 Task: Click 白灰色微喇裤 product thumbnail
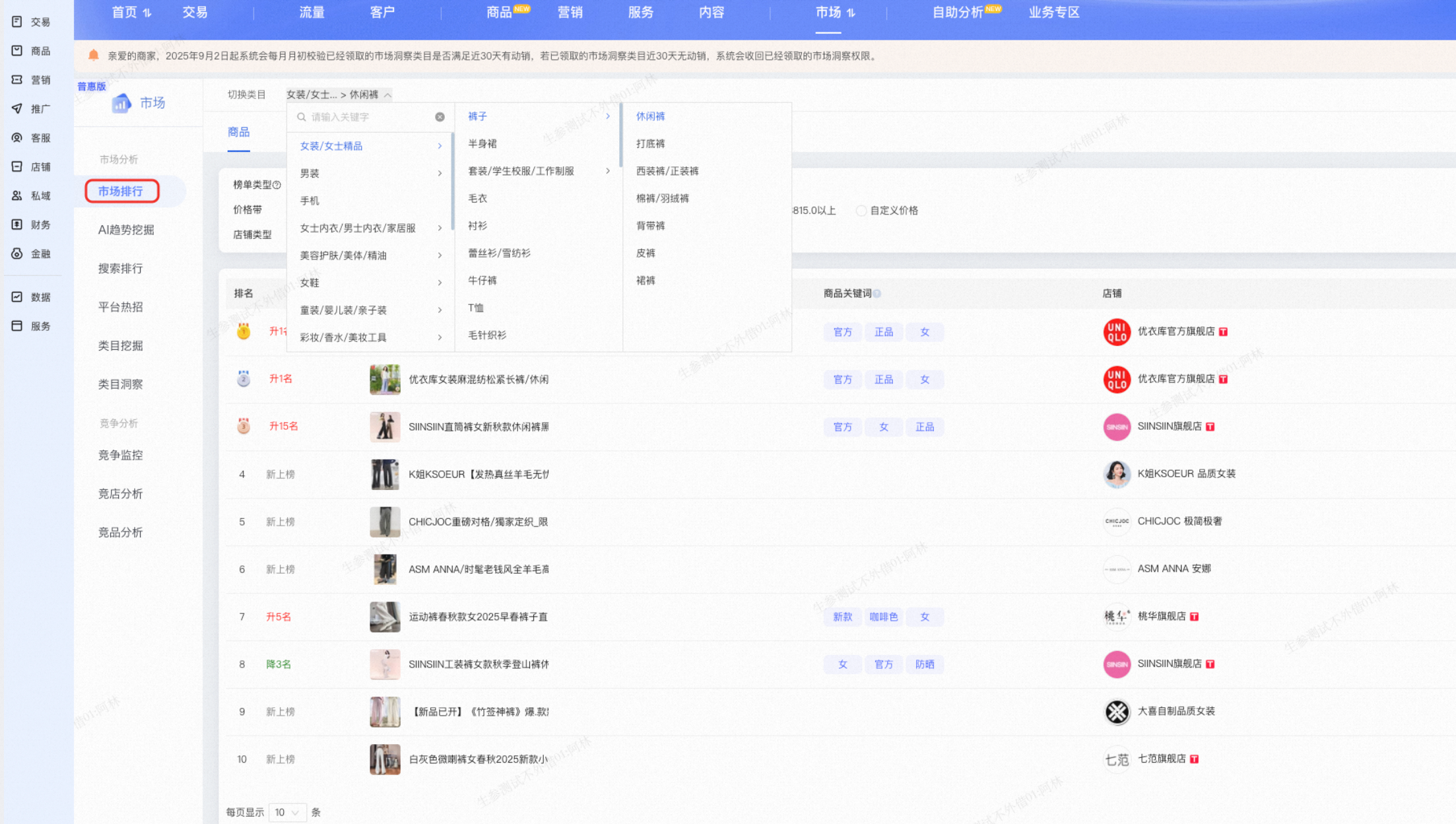385,759
